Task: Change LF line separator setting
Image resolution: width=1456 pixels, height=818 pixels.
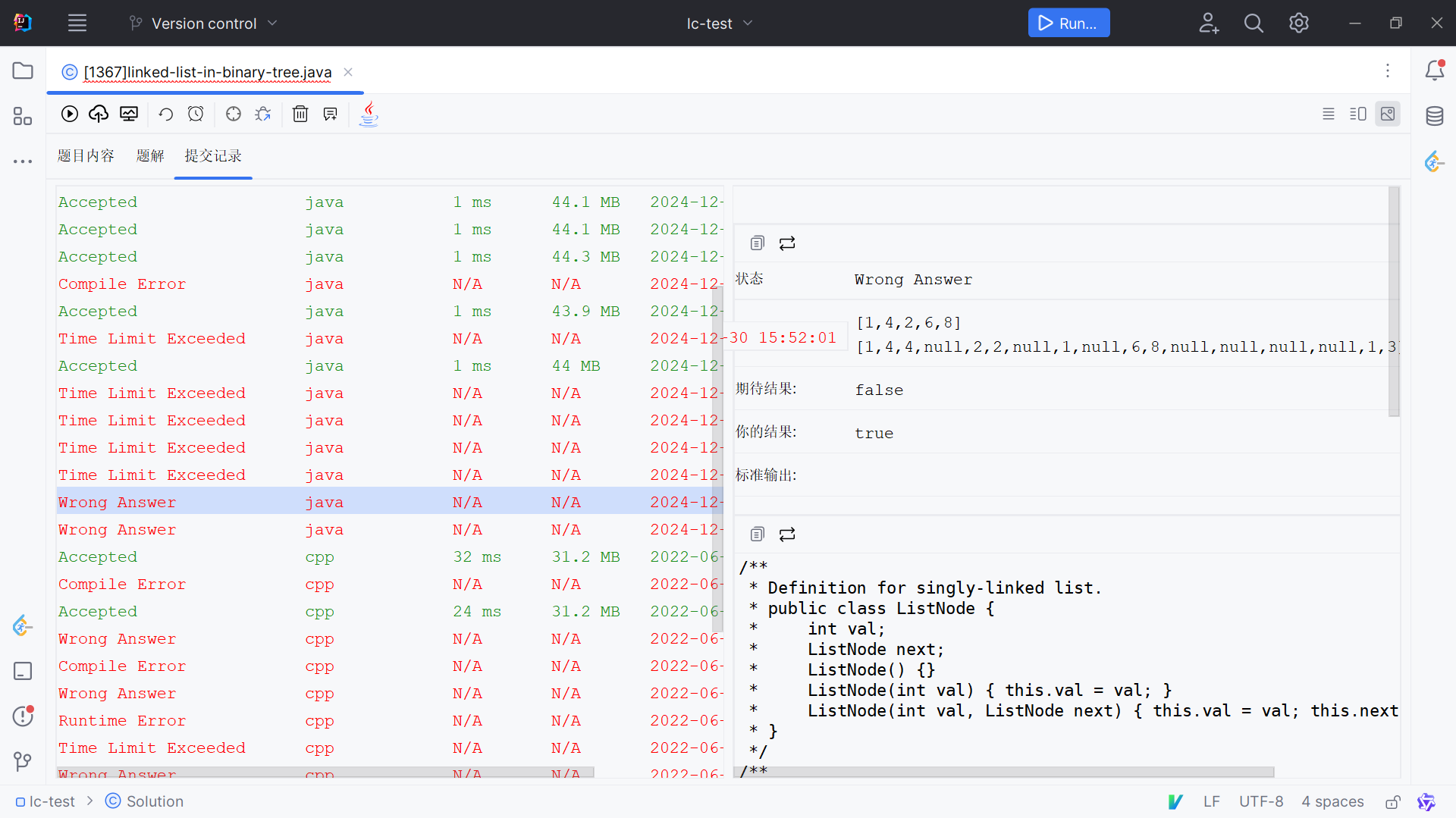Action: click(1211, 801)
